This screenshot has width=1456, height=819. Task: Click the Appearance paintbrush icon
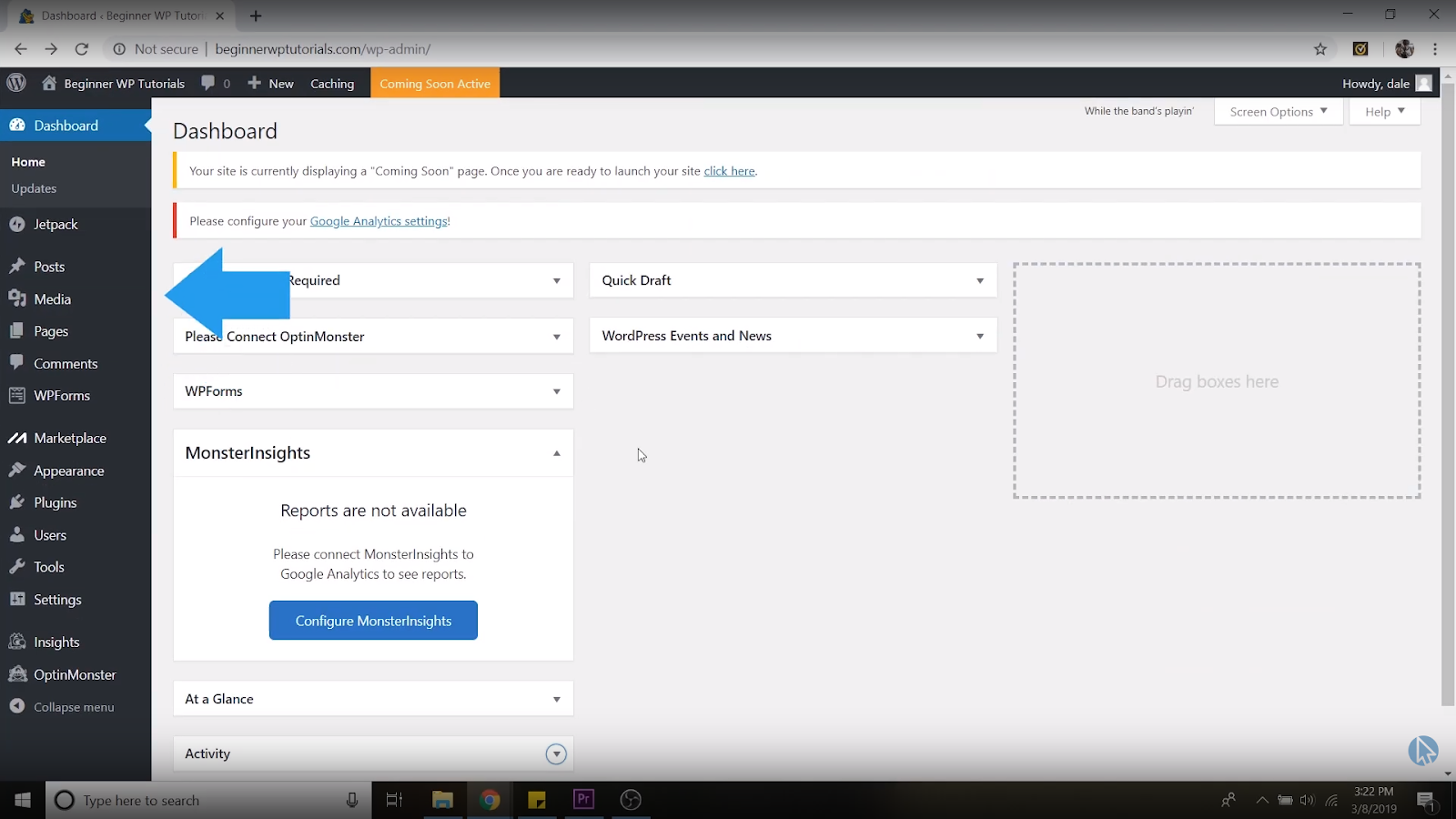(x=17, y=470)
